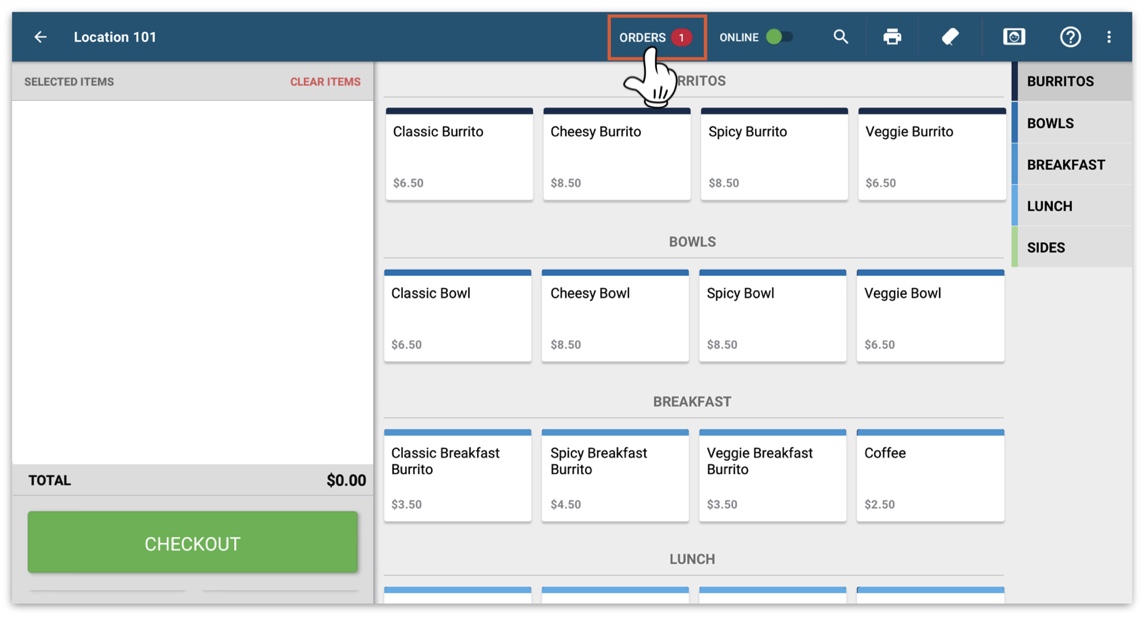Go back using the arrow icon
The width and height of the screenshot is (1144, 620).
[40, 36]
